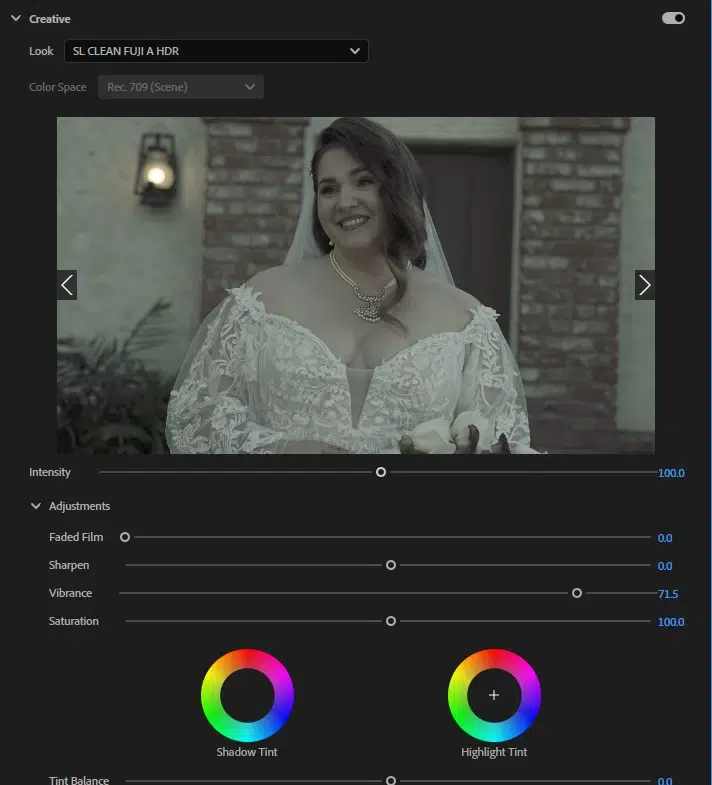712x785 pixels.
Task: Click the Highlight Tint color wheel crosshair
Action: pyautogui.click(x=494, y=695)
